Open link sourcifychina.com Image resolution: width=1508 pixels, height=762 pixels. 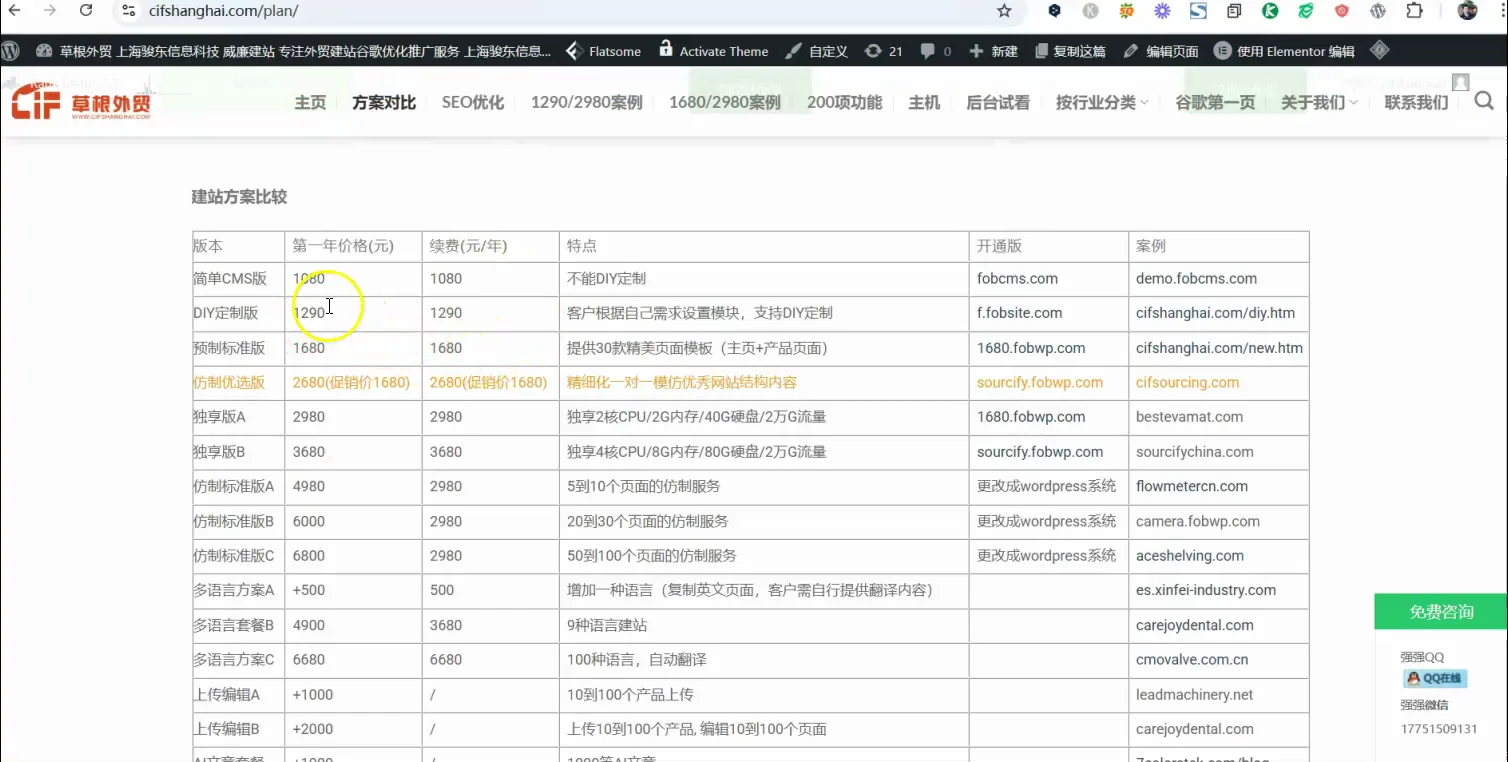(1194, 452)
